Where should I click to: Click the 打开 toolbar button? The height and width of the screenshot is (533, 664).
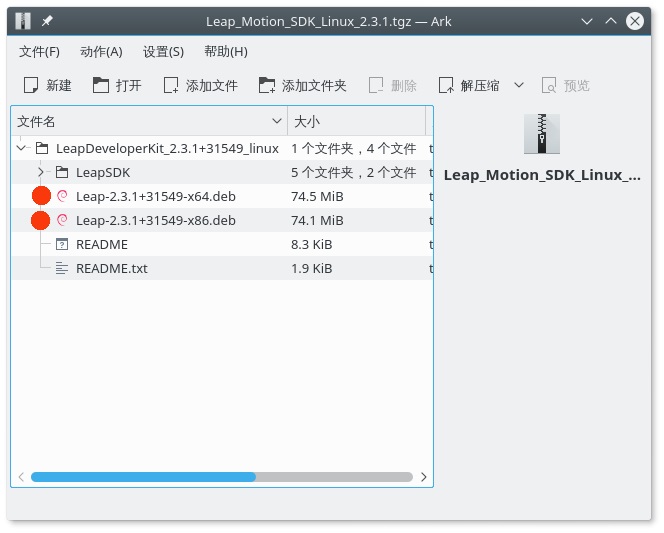point(117,86)
